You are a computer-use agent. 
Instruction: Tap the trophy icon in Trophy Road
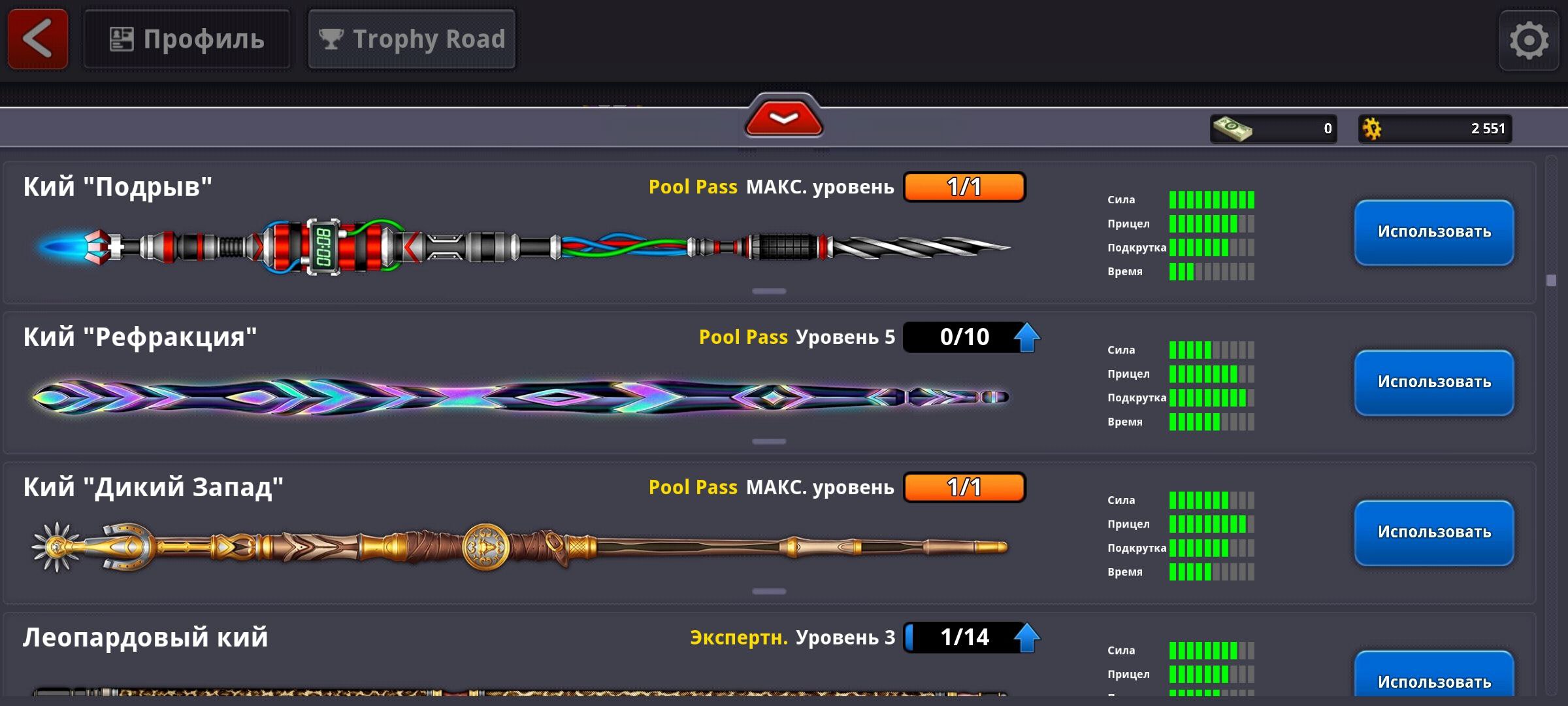[331, 39]
